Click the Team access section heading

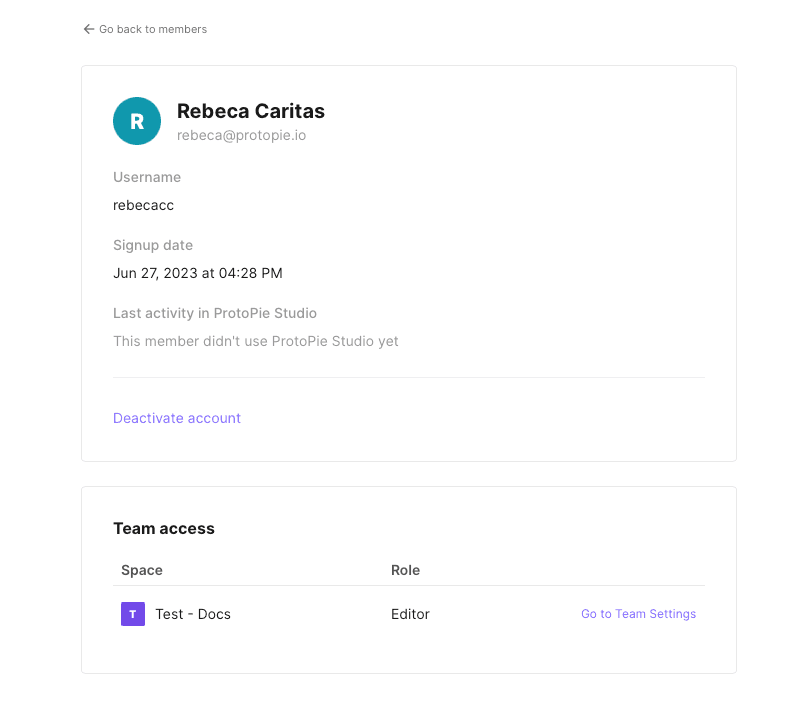pos(164,528)
